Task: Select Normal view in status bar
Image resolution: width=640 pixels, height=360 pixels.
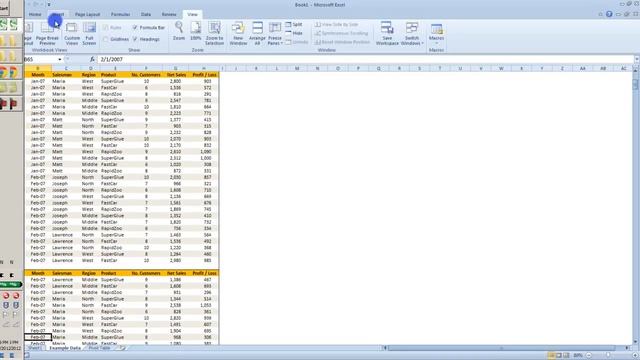Action: coord(551,356)
